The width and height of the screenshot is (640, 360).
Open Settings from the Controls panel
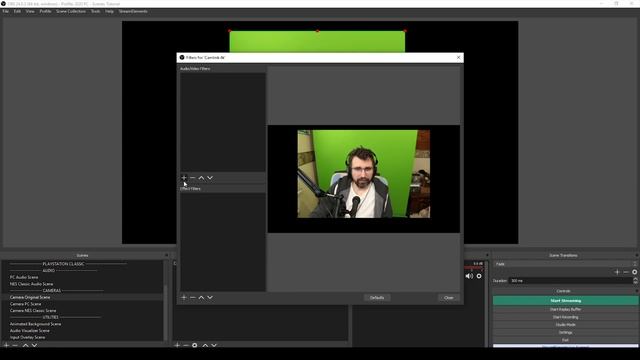pyautogui.click(x=565, y=332)
